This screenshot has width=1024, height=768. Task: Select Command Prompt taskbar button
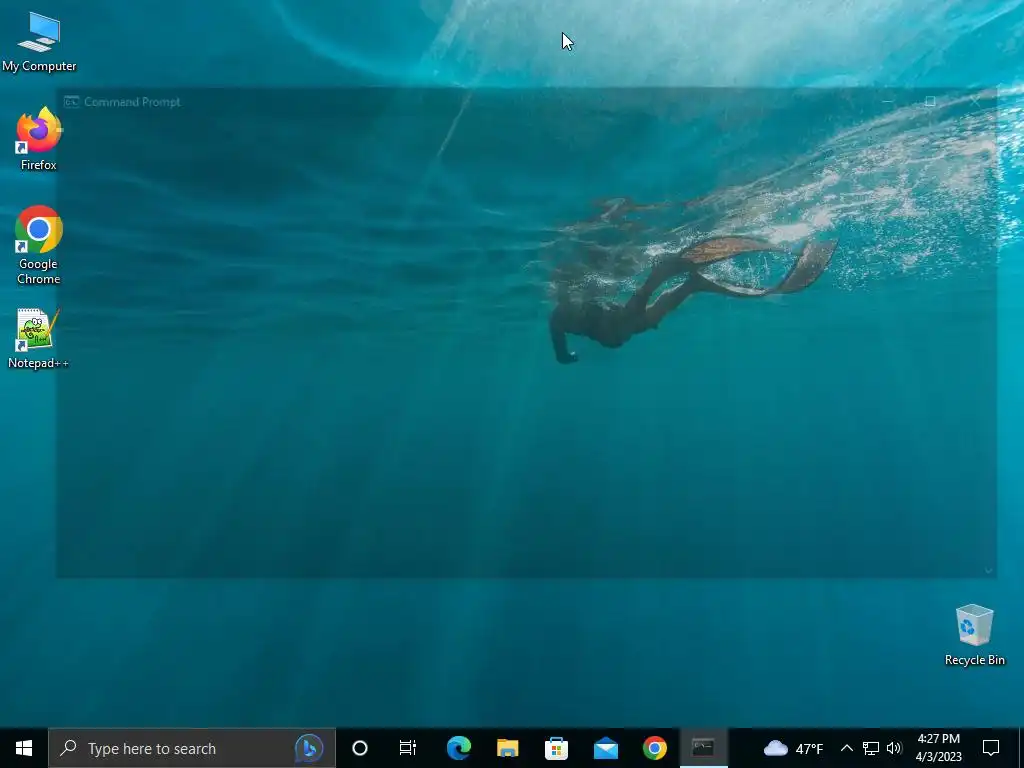(x=703, y=748)
